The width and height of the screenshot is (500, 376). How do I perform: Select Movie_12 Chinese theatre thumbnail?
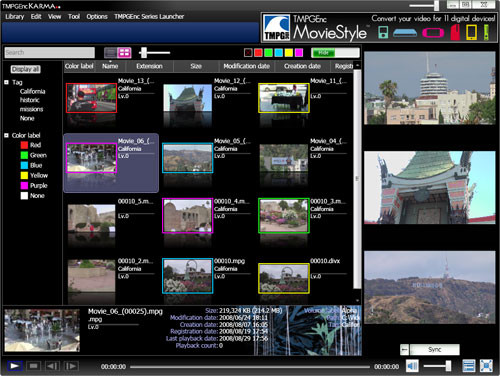(188, 98)
